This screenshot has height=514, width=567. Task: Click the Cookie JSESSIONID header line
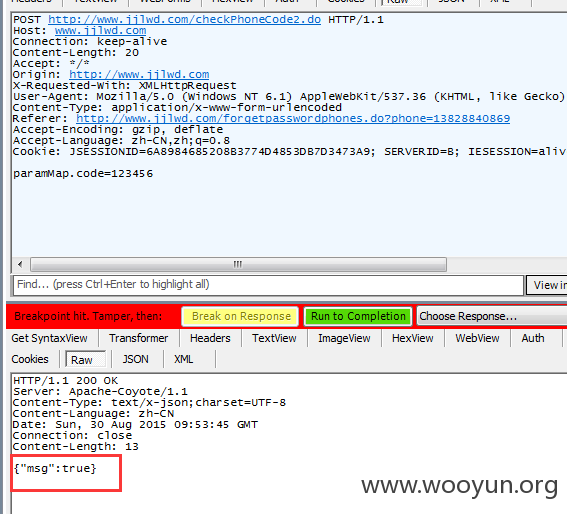coord(289,152)
